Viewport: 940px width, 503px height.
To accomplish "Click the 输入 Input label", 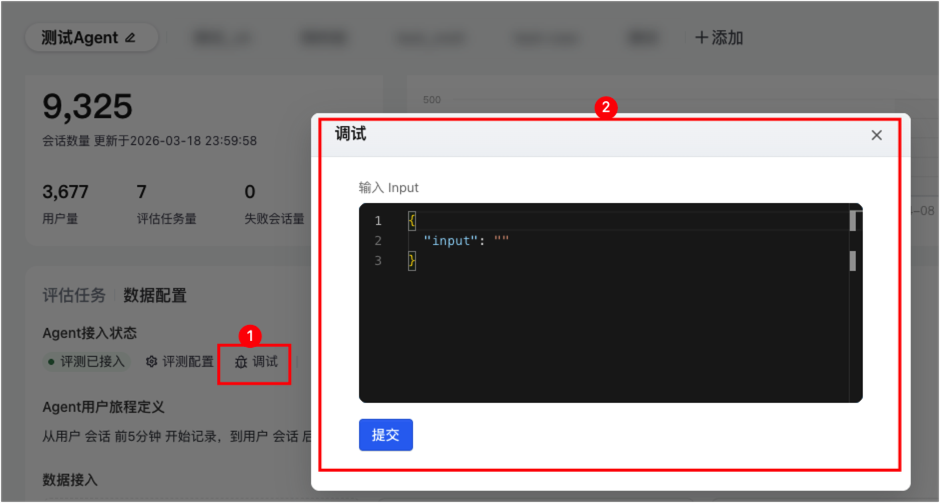I will (x=388, y=188).
